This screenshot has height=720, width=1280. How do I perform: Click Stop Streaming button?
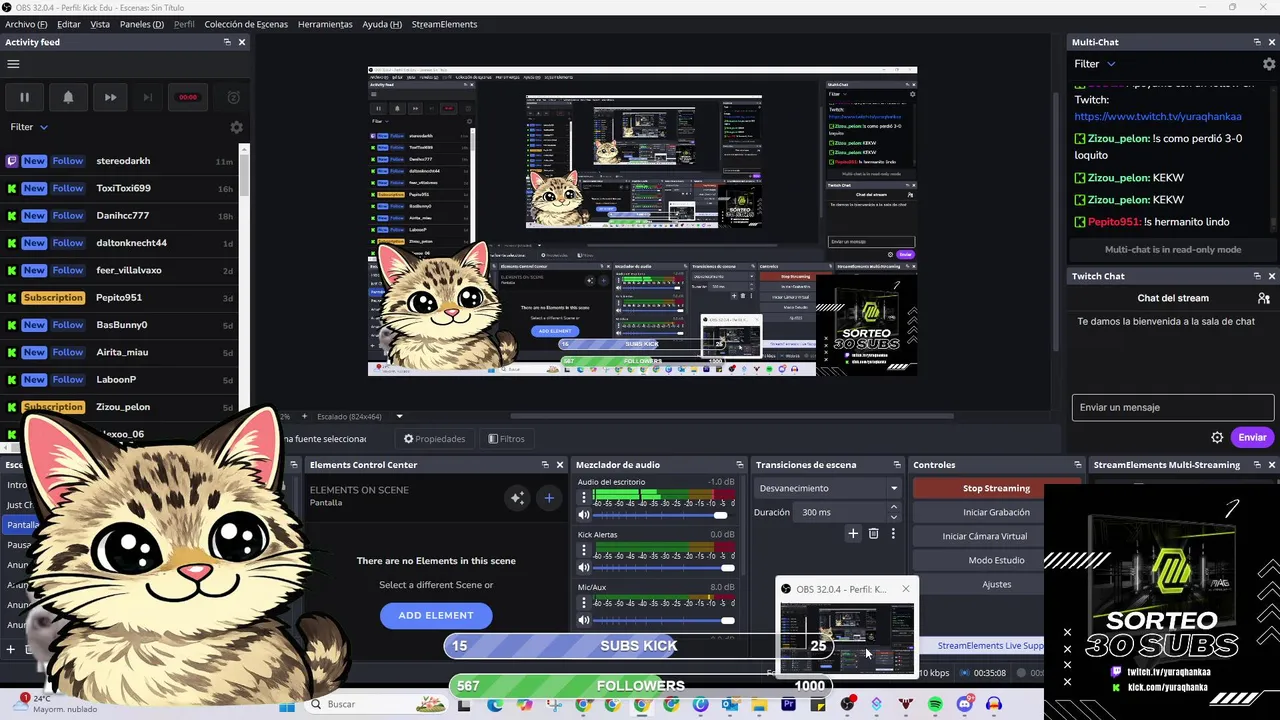pos(996,488)
